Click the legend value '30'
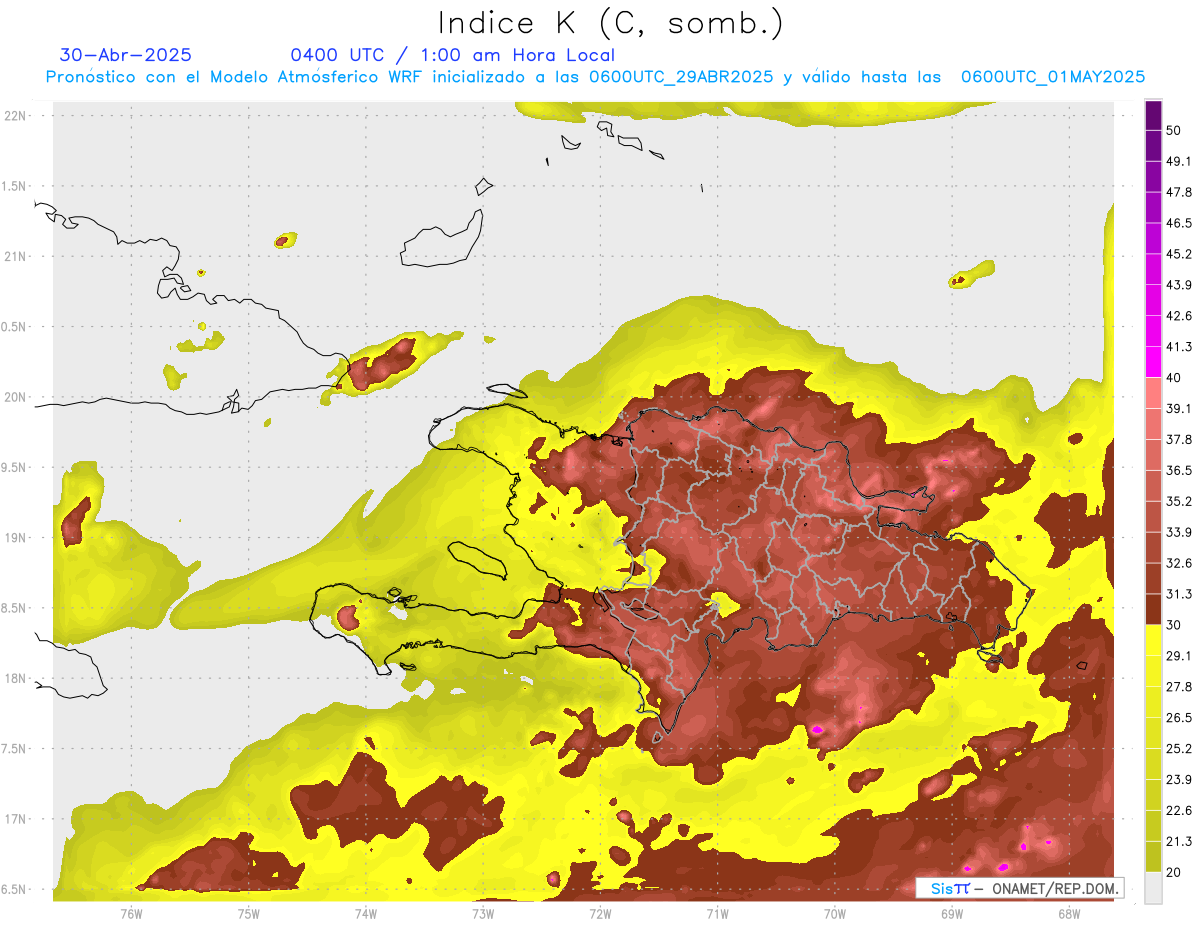The height and width of the screenshot is (927, 1200). [x=1175, y=625]
